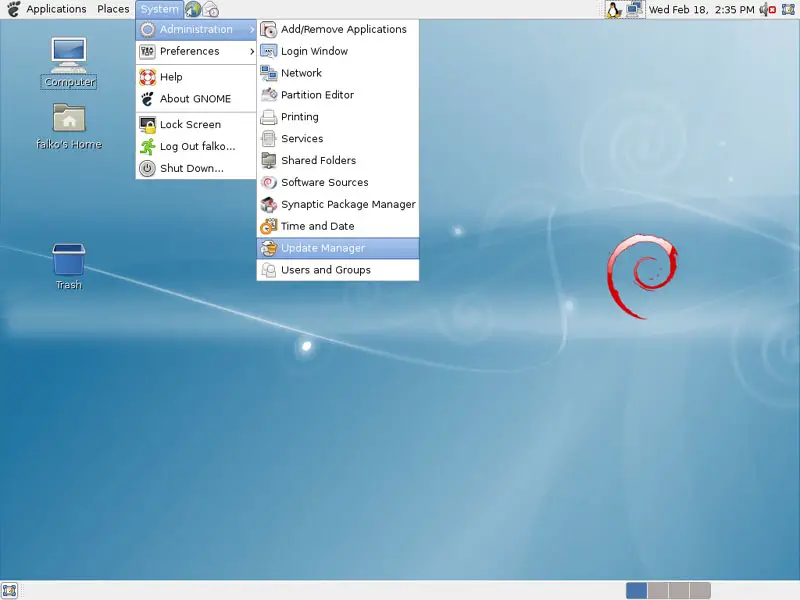800x600 pixels.
Task: Click the Update Manager icon
Action: tap(268, 248)
